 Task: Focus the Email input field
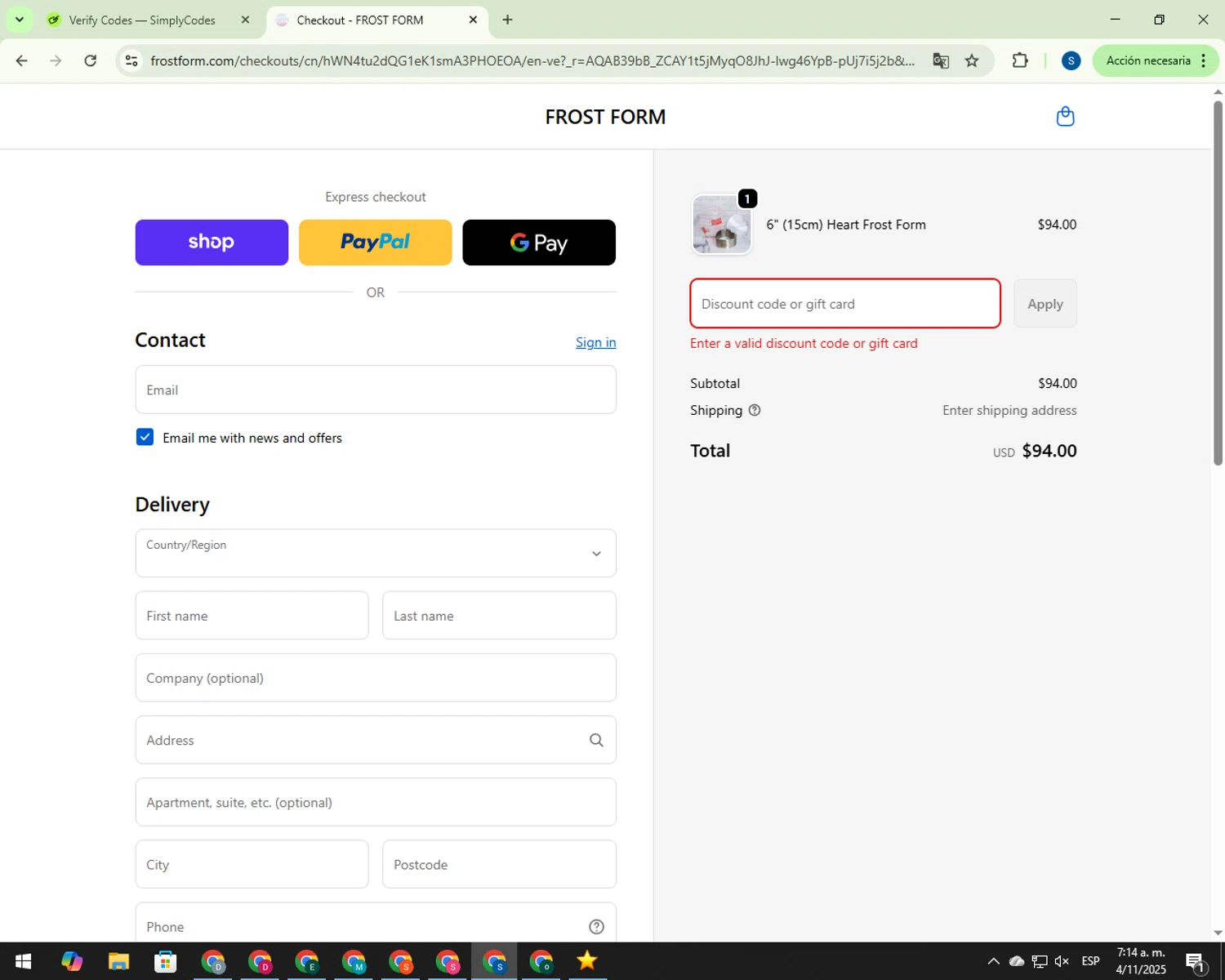(x=376, y=390)
